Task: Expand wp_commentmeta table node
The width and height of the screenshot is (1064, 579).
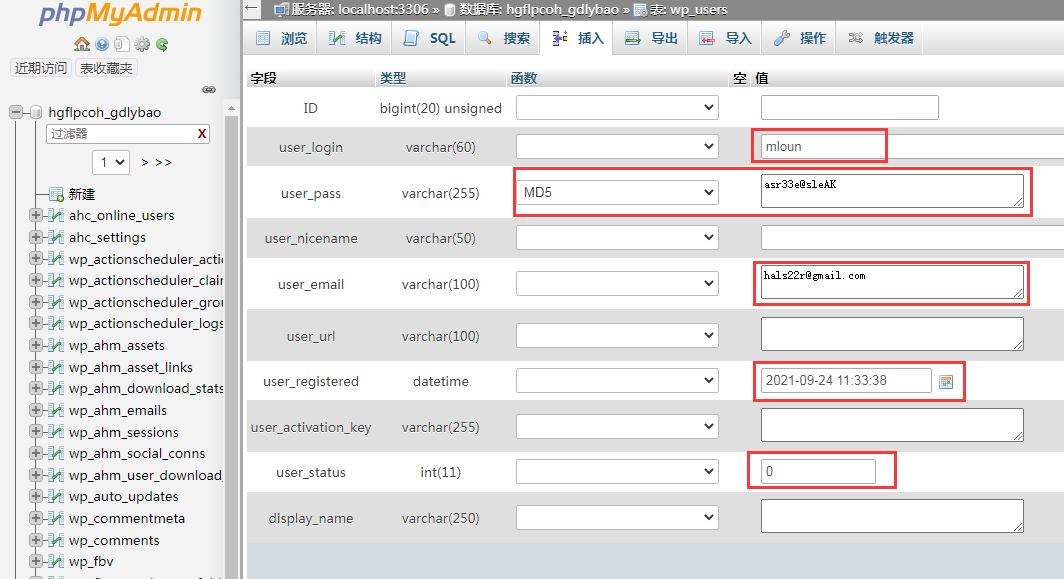Action: click(35, 518)
